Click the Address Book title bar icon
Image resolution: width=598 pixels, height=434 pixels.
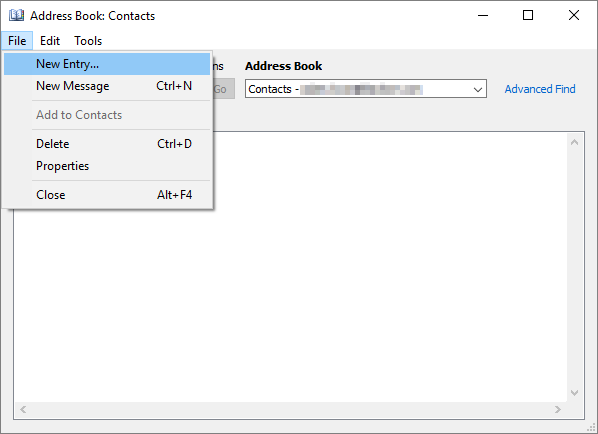(x=16, y=15)
